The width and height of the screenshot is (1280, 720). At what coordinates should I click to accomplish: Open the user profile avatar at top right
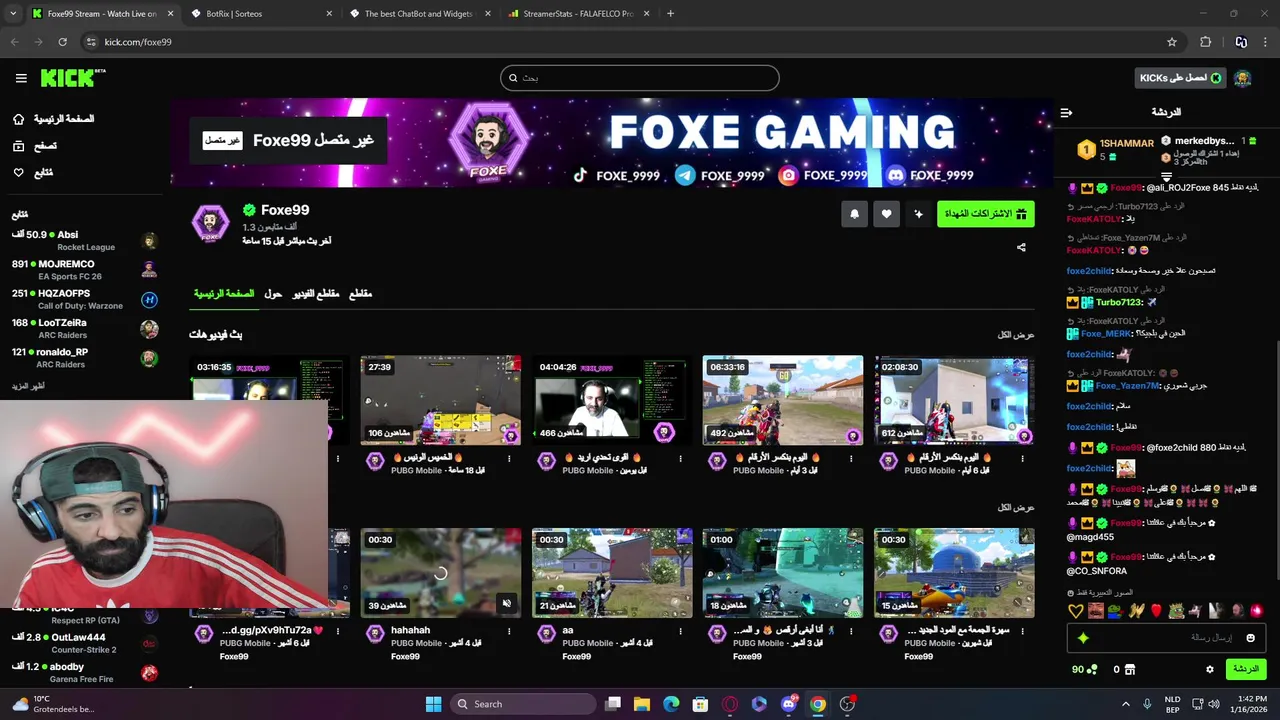point(1242,78)
